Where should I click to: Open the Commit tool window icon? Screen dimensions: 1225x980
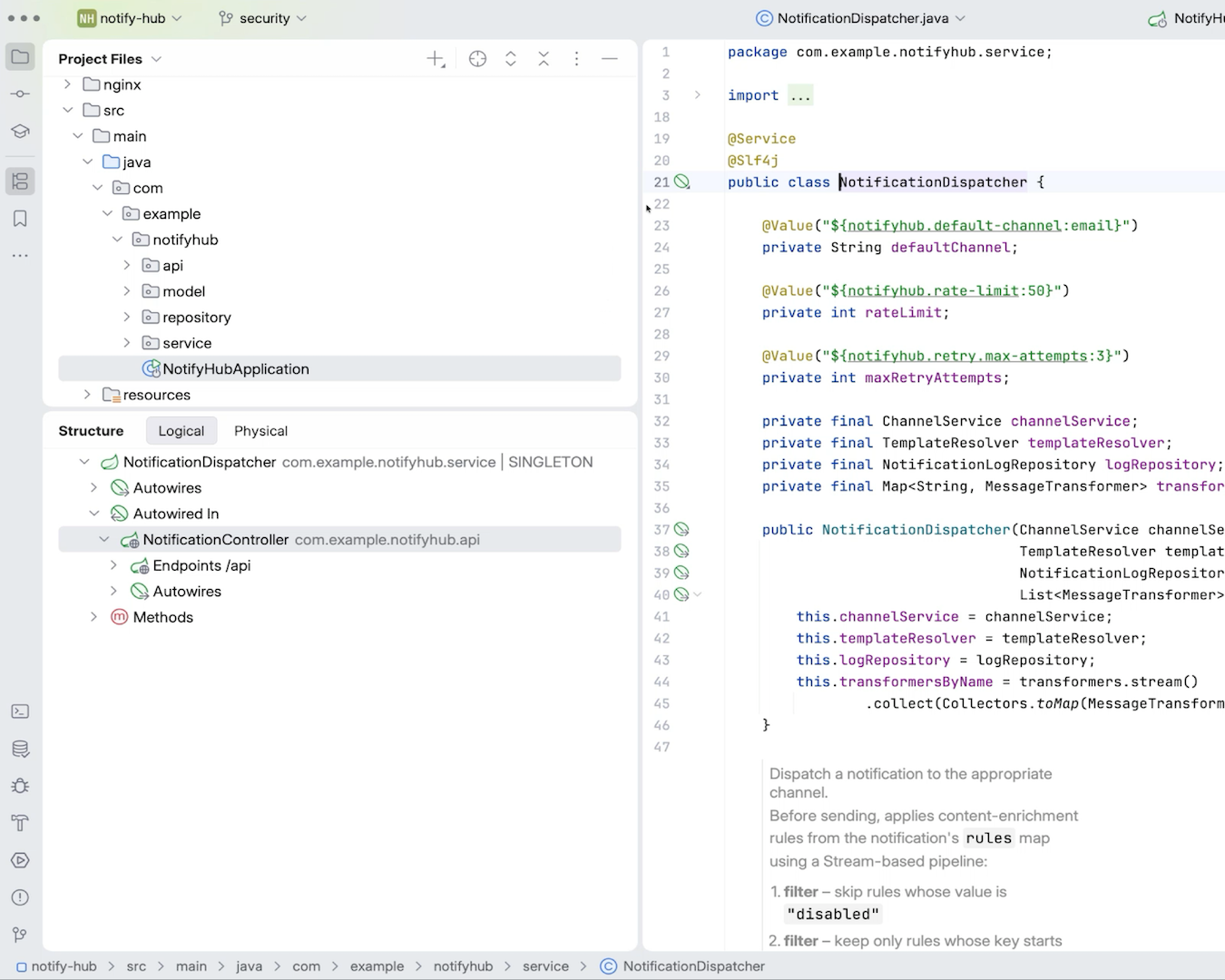(20, 94)
